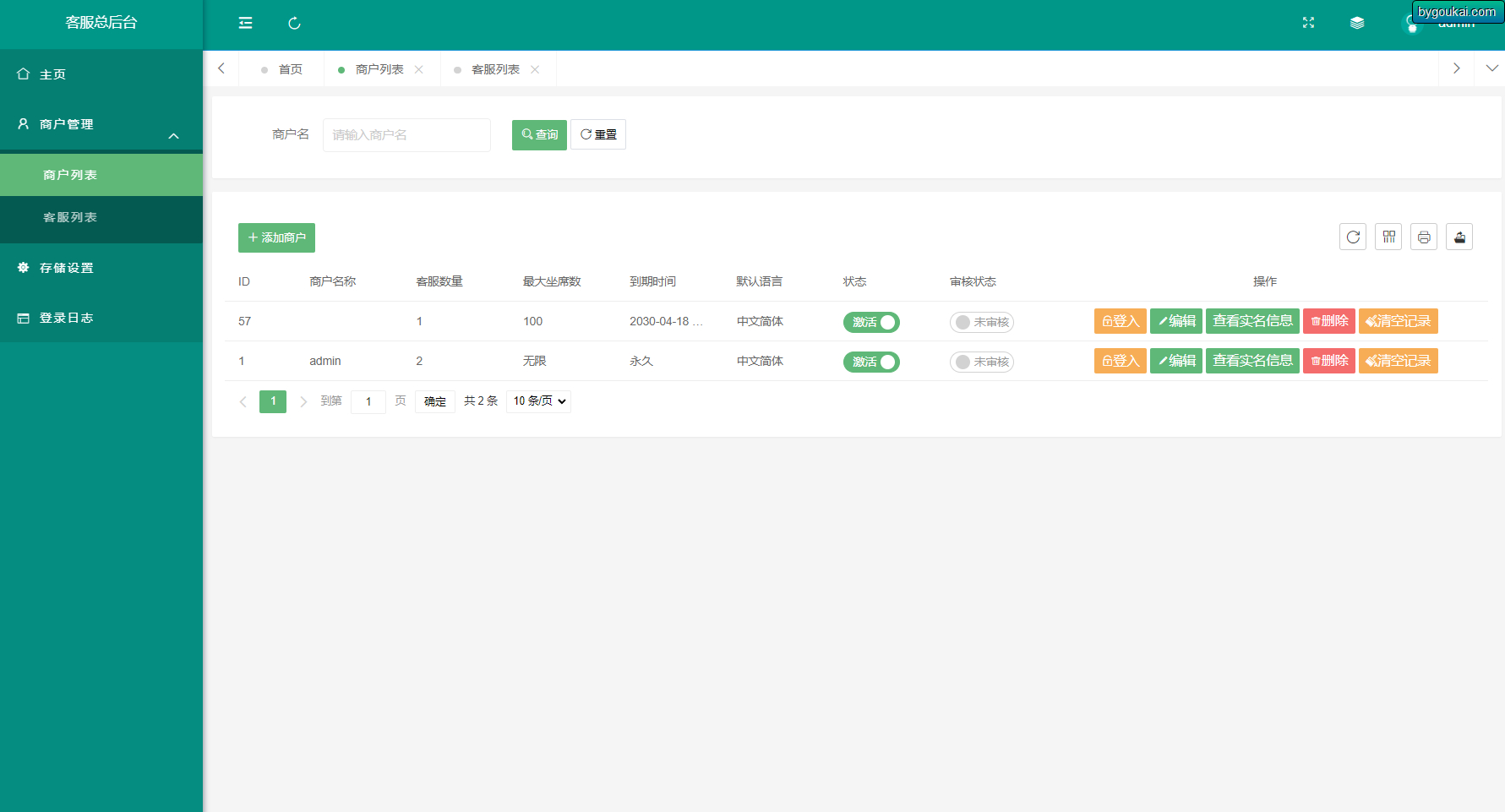
Task: Expand the tab options chevron at far right
Action: (1491, 68)
